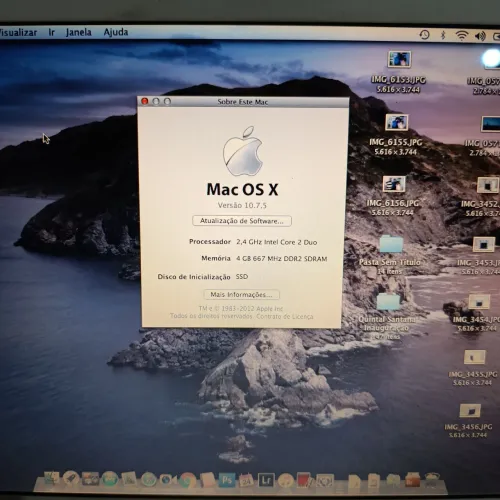
Task: Close the Sobre Este Mac window
Action: 145,101
